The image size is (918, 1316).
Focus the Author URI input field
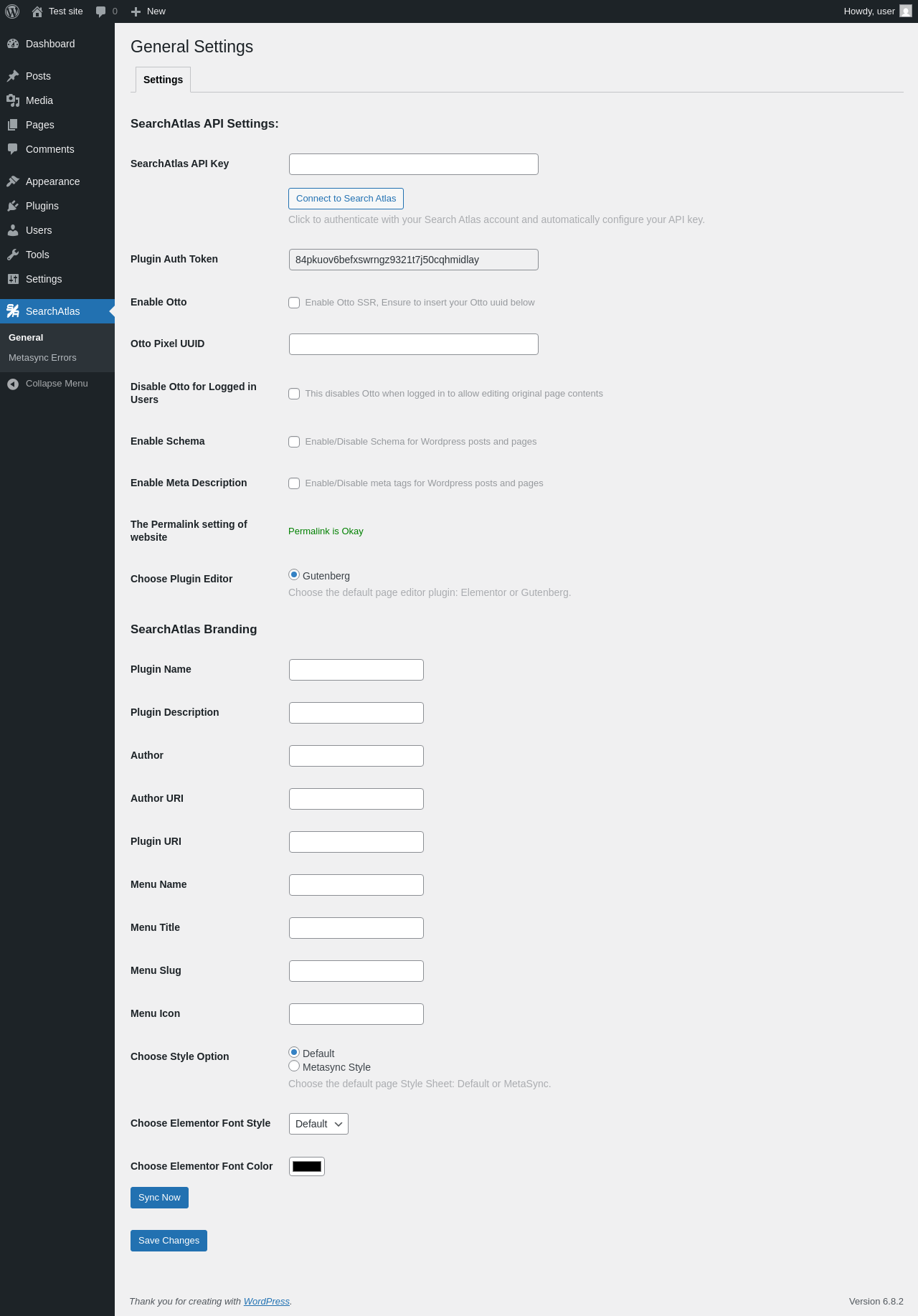(x=356, y=799)
